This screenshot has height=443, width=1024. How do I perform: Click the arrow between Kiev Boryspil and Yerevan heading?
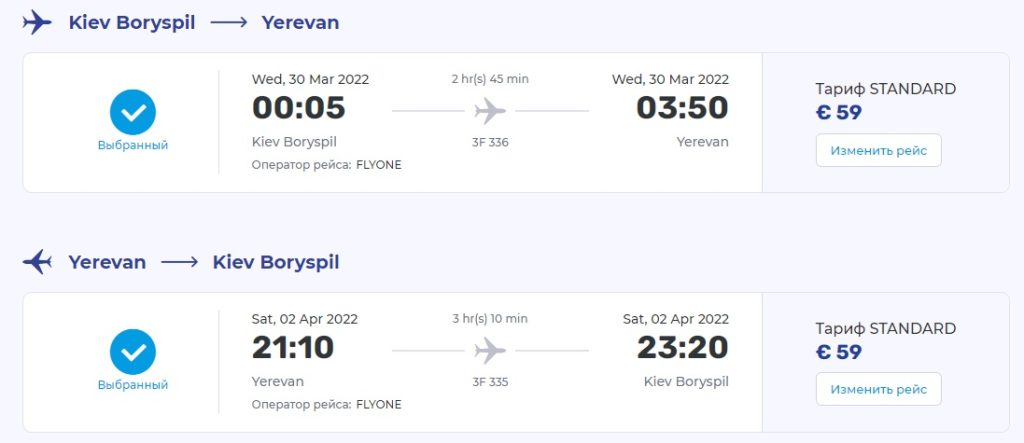tap(229, 22)
